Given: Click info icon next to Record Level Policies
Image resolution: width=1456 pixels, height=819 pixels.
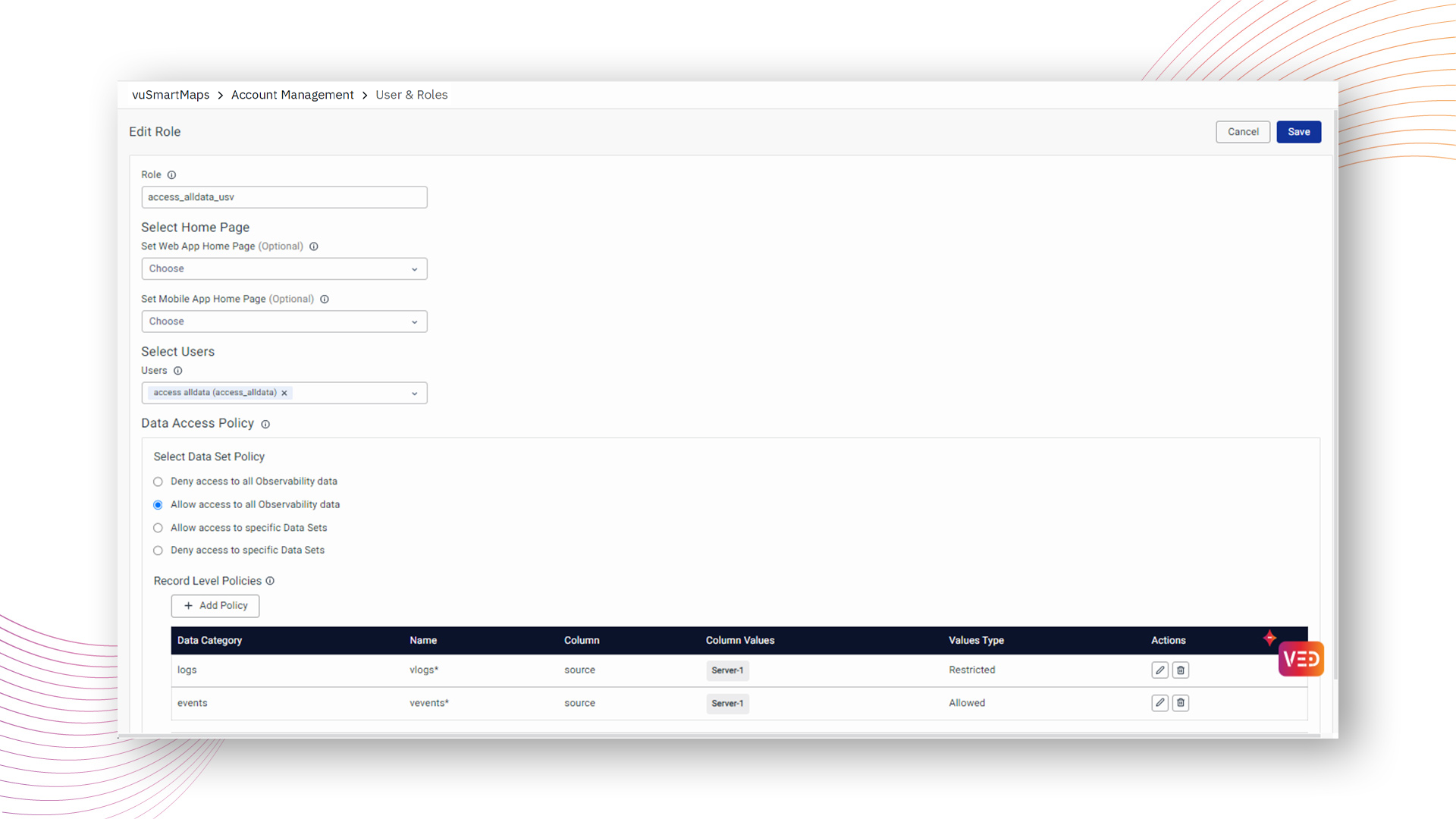Looking at the screenshot, I should pyautogui.click(x=270, y=581).
